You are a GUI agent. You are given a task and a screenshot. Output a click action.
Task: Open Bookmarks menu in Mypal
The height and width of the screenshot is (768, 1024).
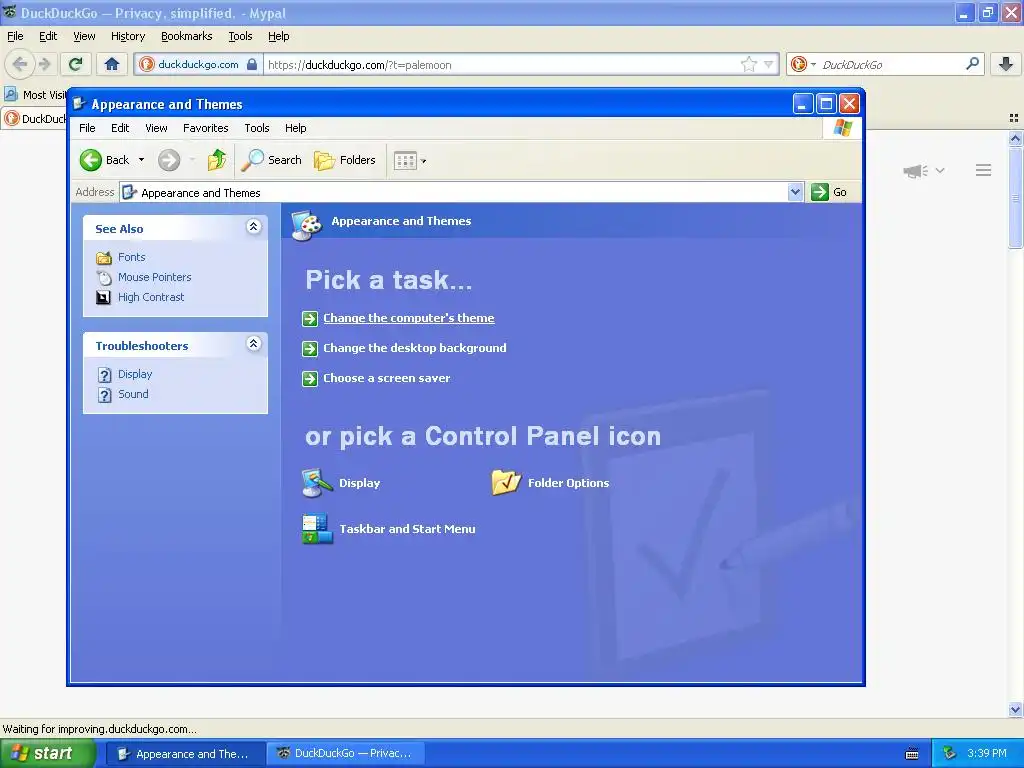pyautogui.click(x=187, y=36)
